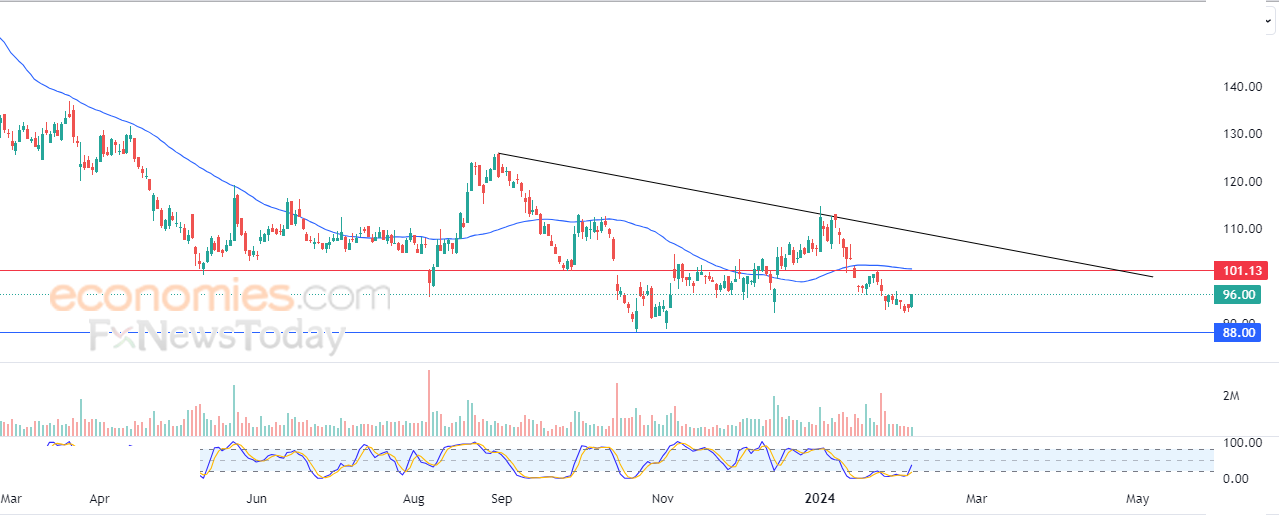This screenshot has height=517, width=1279.
Task: Click the 120.00 price axis label
Action: click(1241, 181)
